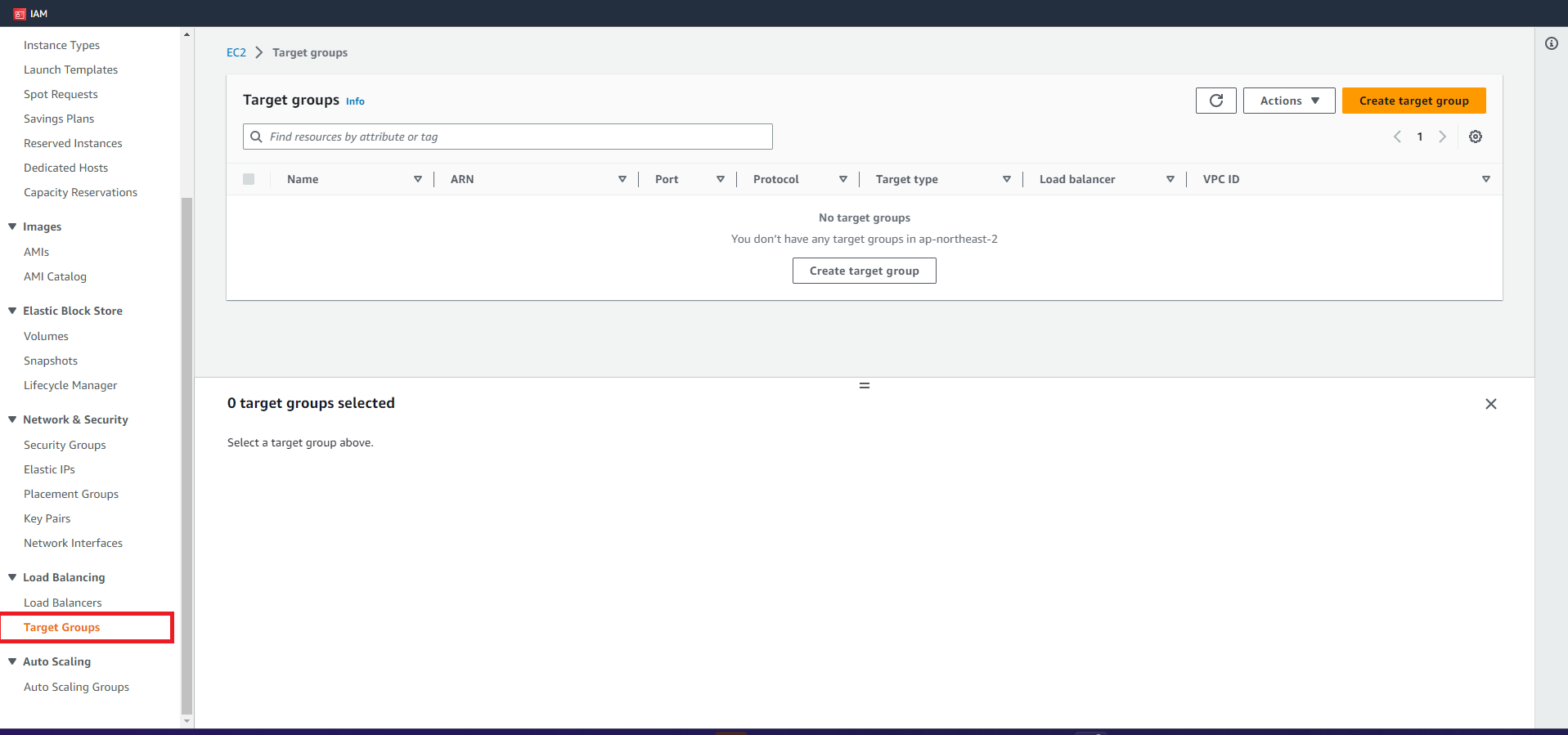Open table preferences gear icon
Viewport: 1568px width, 735px height.
pyautogui.click(x=1475, y=137)
